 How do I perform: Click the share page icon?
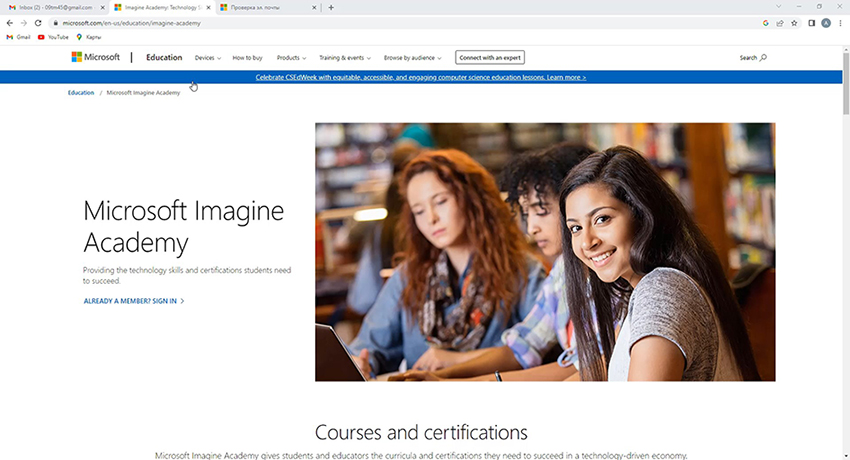[780, 23]
